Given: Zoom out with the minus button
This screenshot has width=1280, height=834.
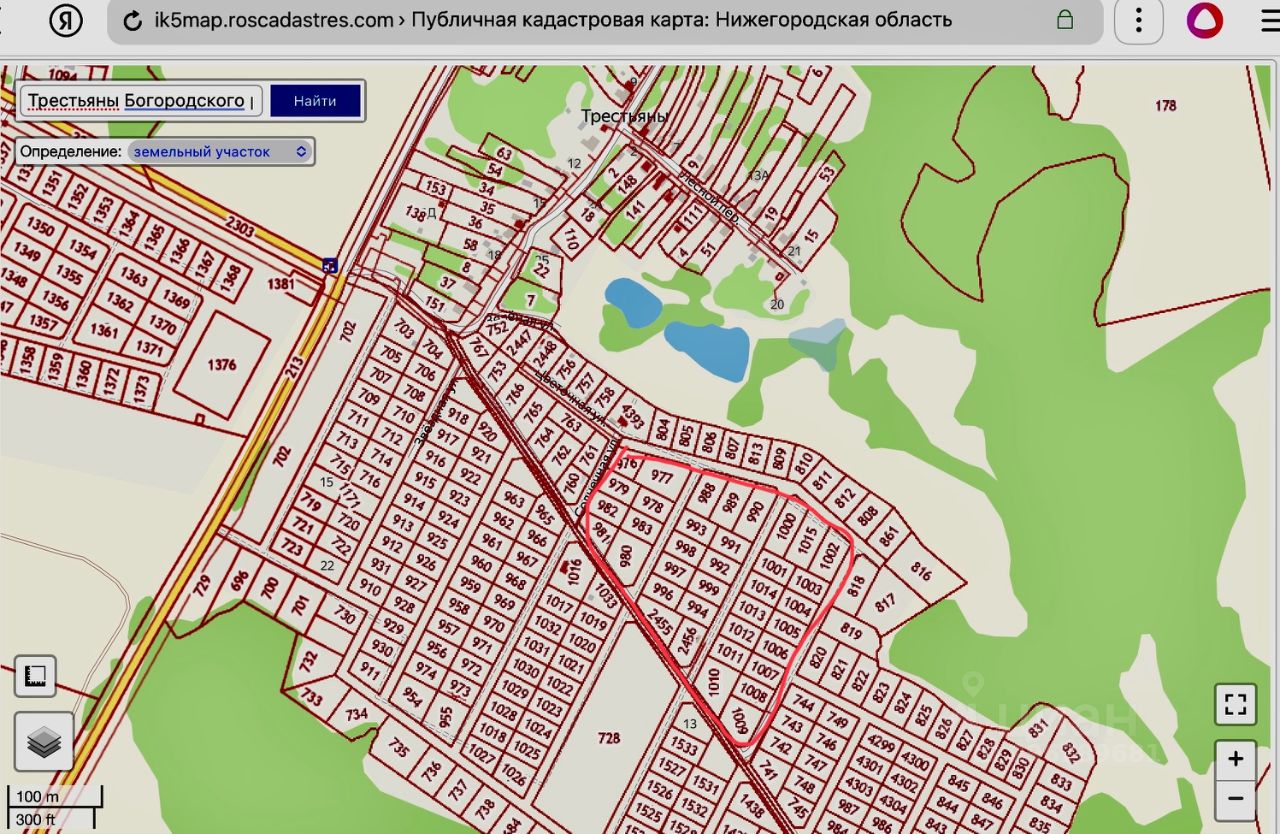Looking at the screenshot, I should 1235,798.
